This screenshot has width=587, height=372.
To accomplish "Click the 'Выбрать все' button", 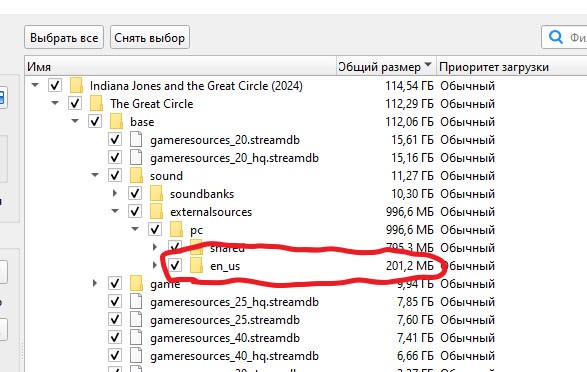I will 64,37.
